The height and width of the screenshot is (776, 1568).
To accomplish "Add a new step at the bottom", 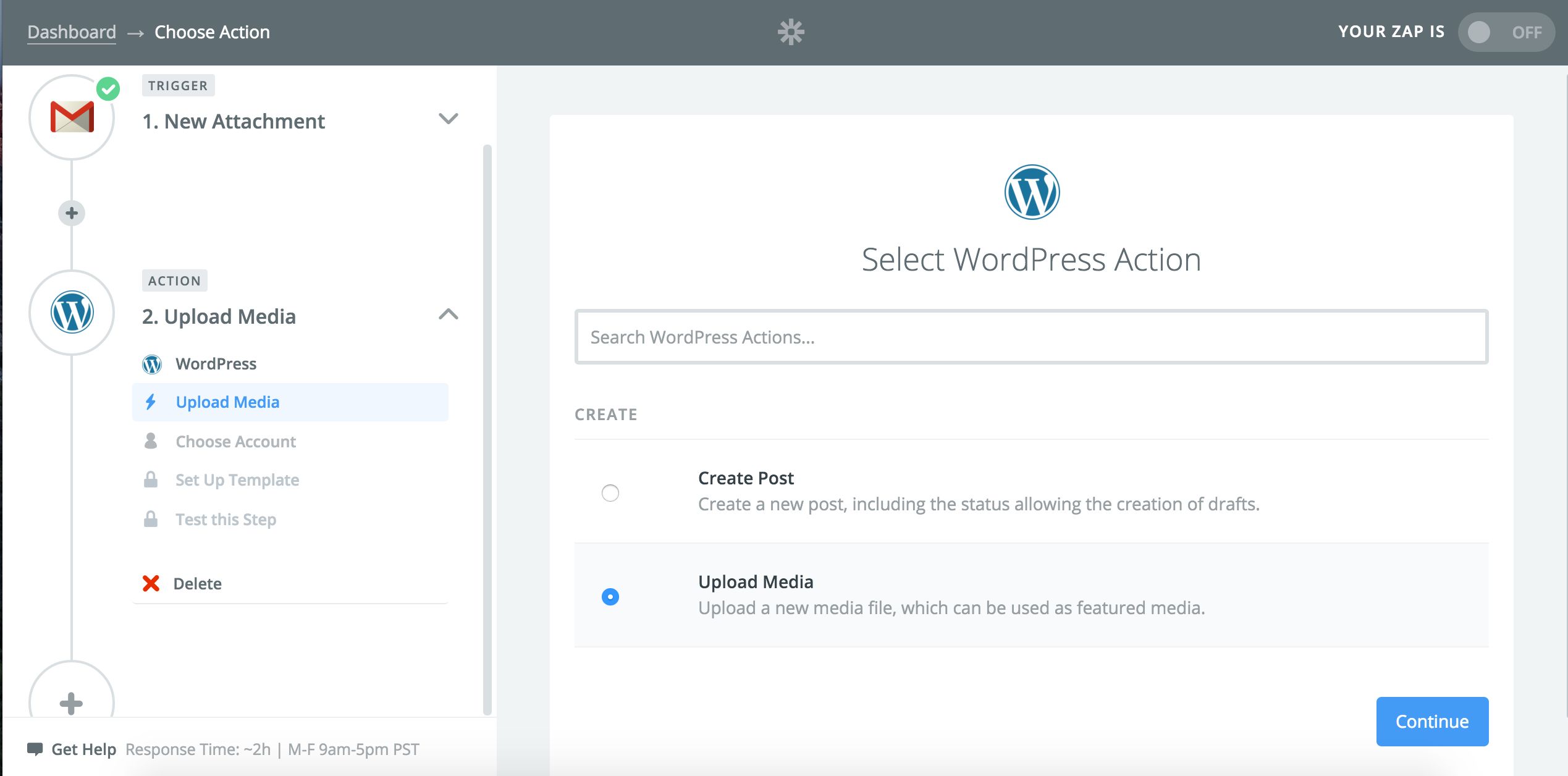I will (x=72, y=703).
